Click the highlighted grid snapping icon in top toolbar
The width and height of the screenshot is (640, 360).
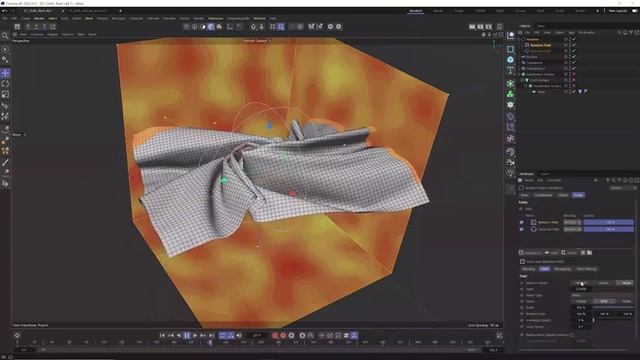pos(281,27)
